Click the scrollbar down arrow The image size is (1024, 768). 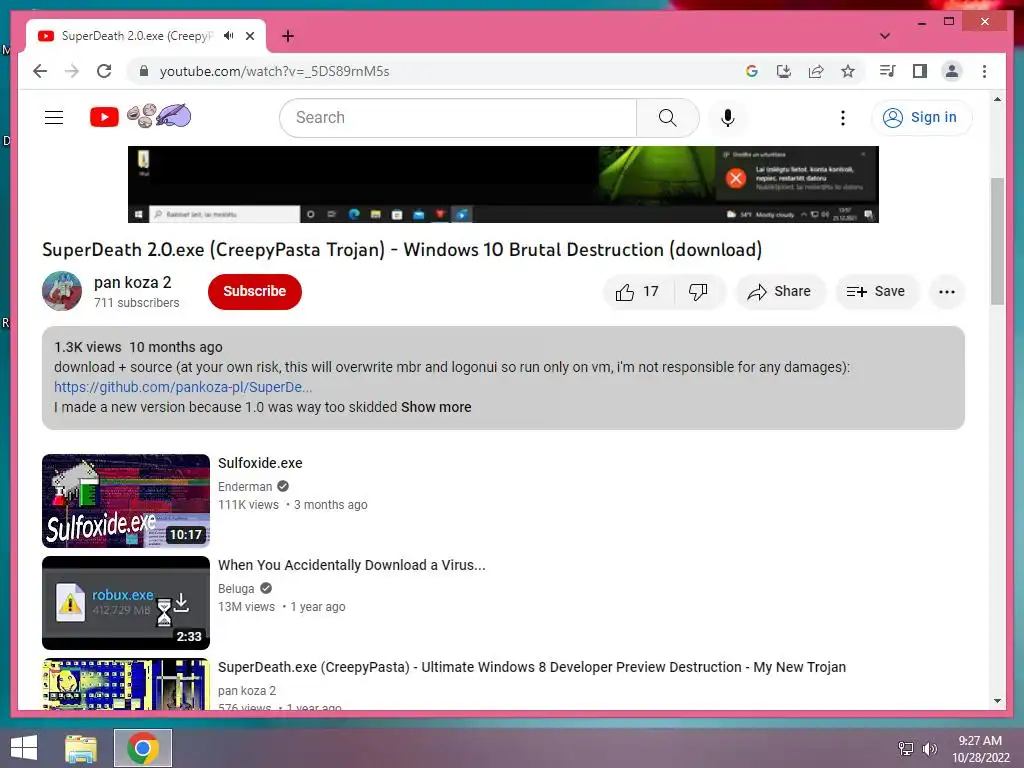pos(997,701)
